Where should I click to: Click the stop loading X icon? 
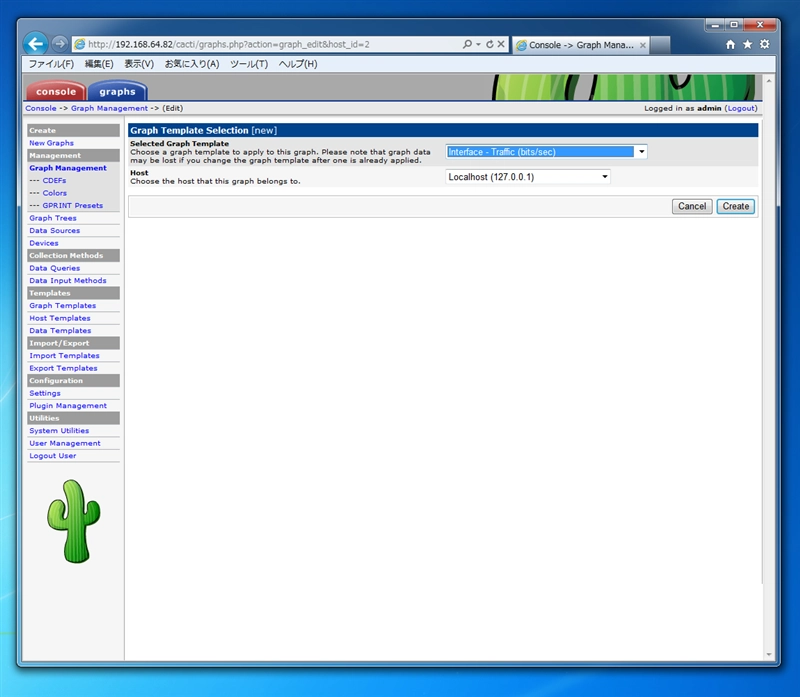(x=501, y=44)
